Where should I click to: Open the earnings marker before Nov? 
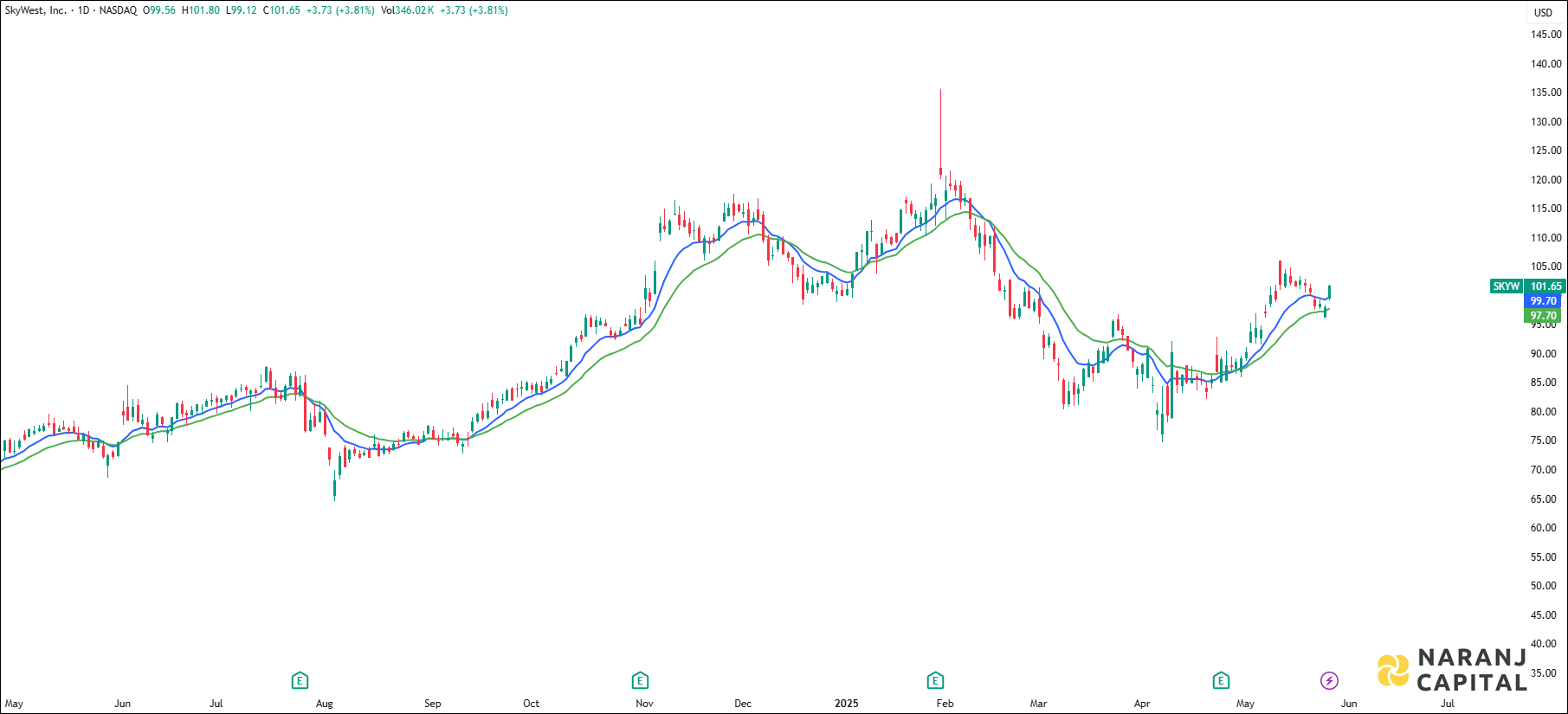click(640, 680)
